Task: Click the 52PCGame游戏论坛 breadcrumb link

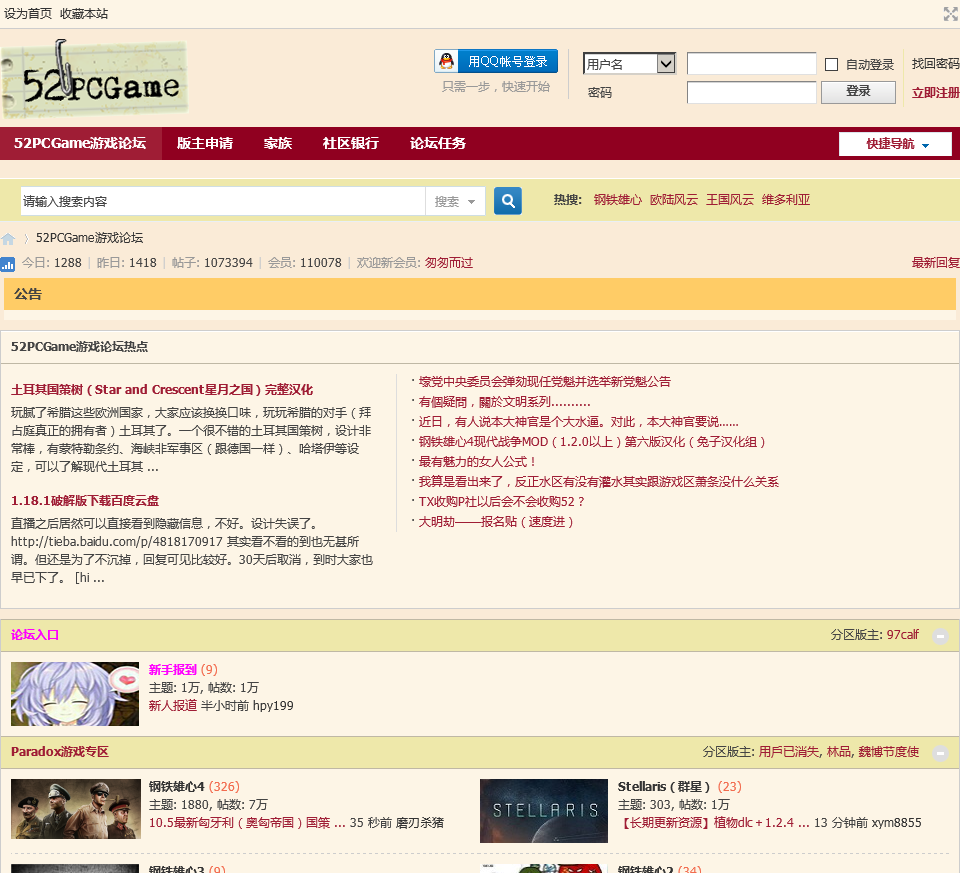Action: point(89,238)
